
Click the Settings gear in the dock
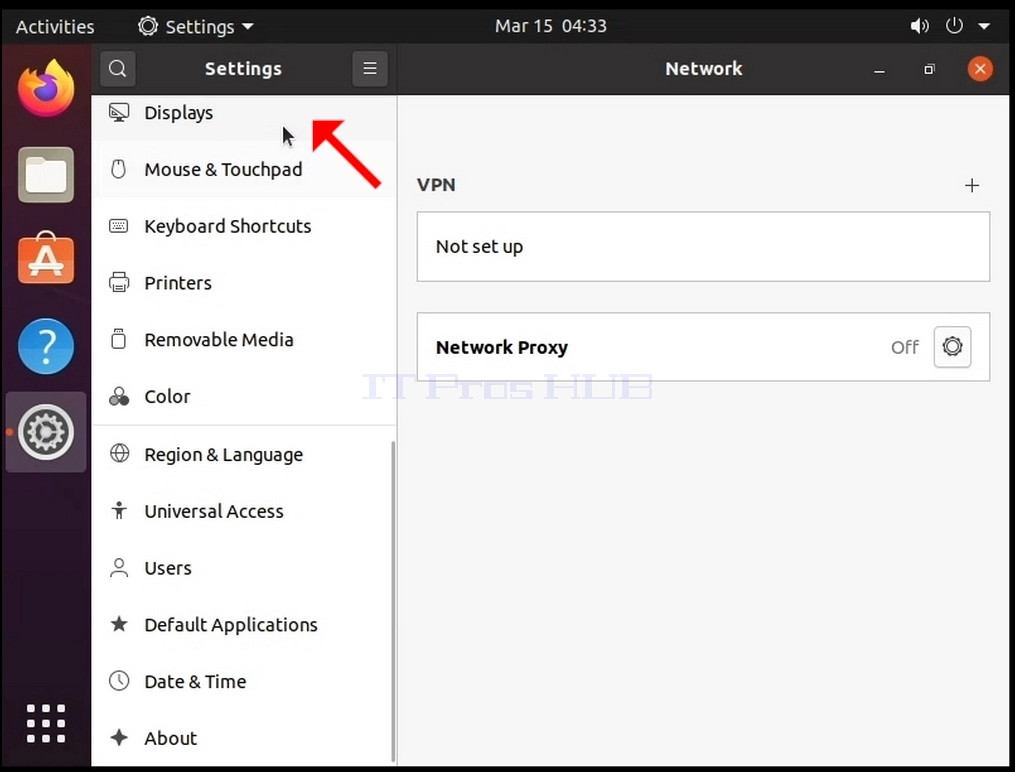coord(46,432)
